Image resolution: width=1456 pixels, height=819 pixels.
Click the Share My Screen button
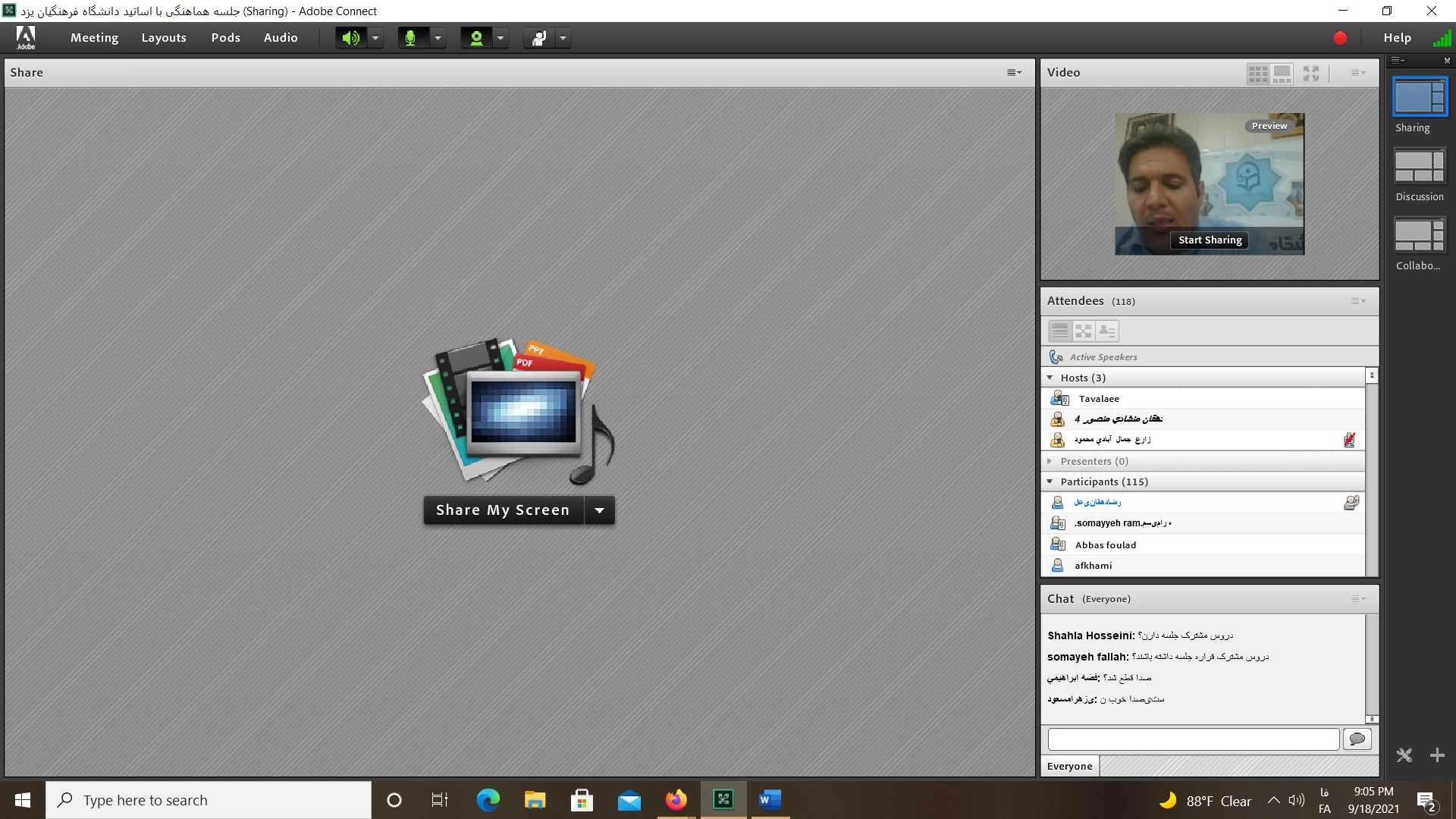503,510
